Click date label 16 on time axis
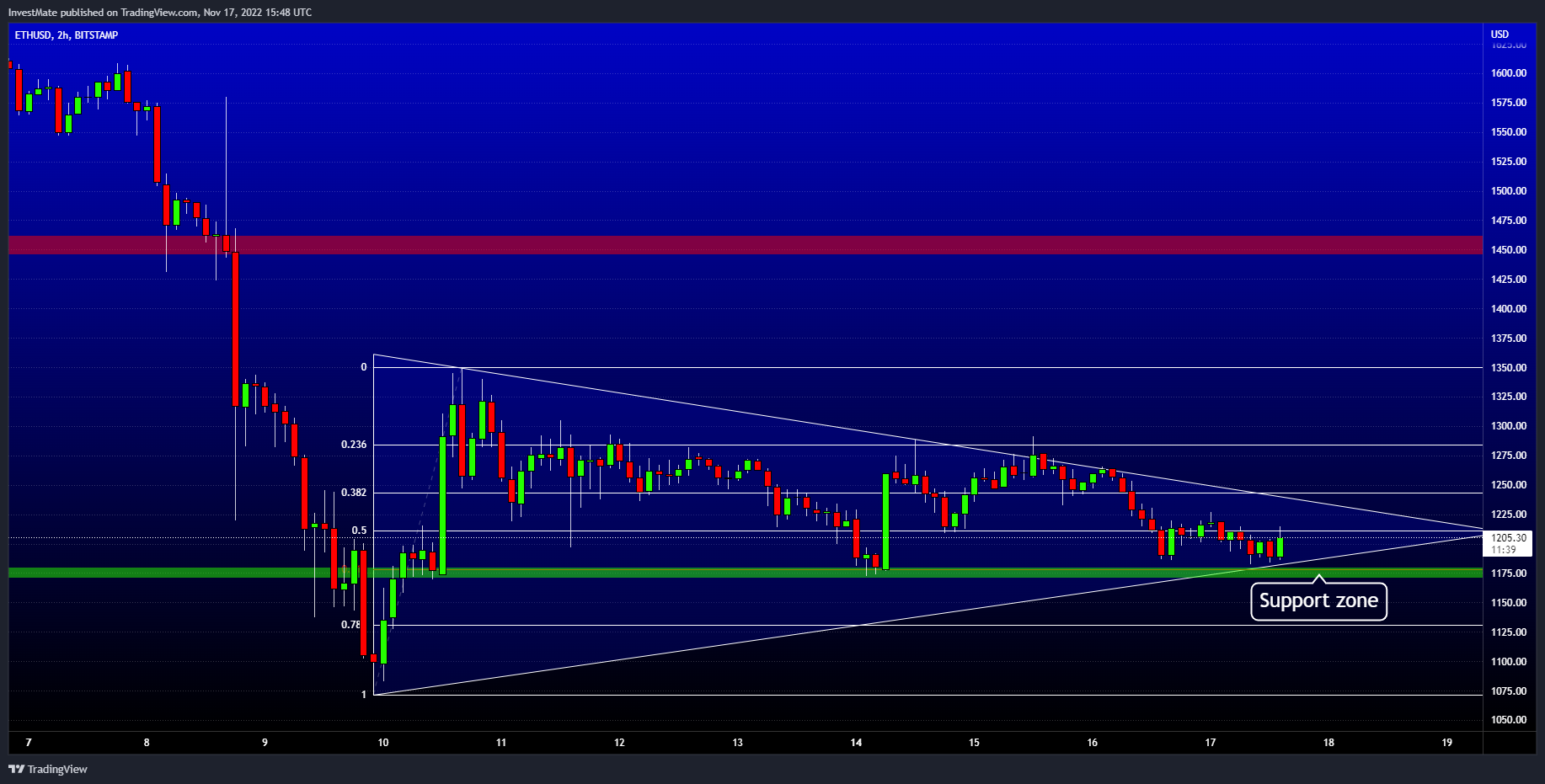 (x=1093, y=743)
